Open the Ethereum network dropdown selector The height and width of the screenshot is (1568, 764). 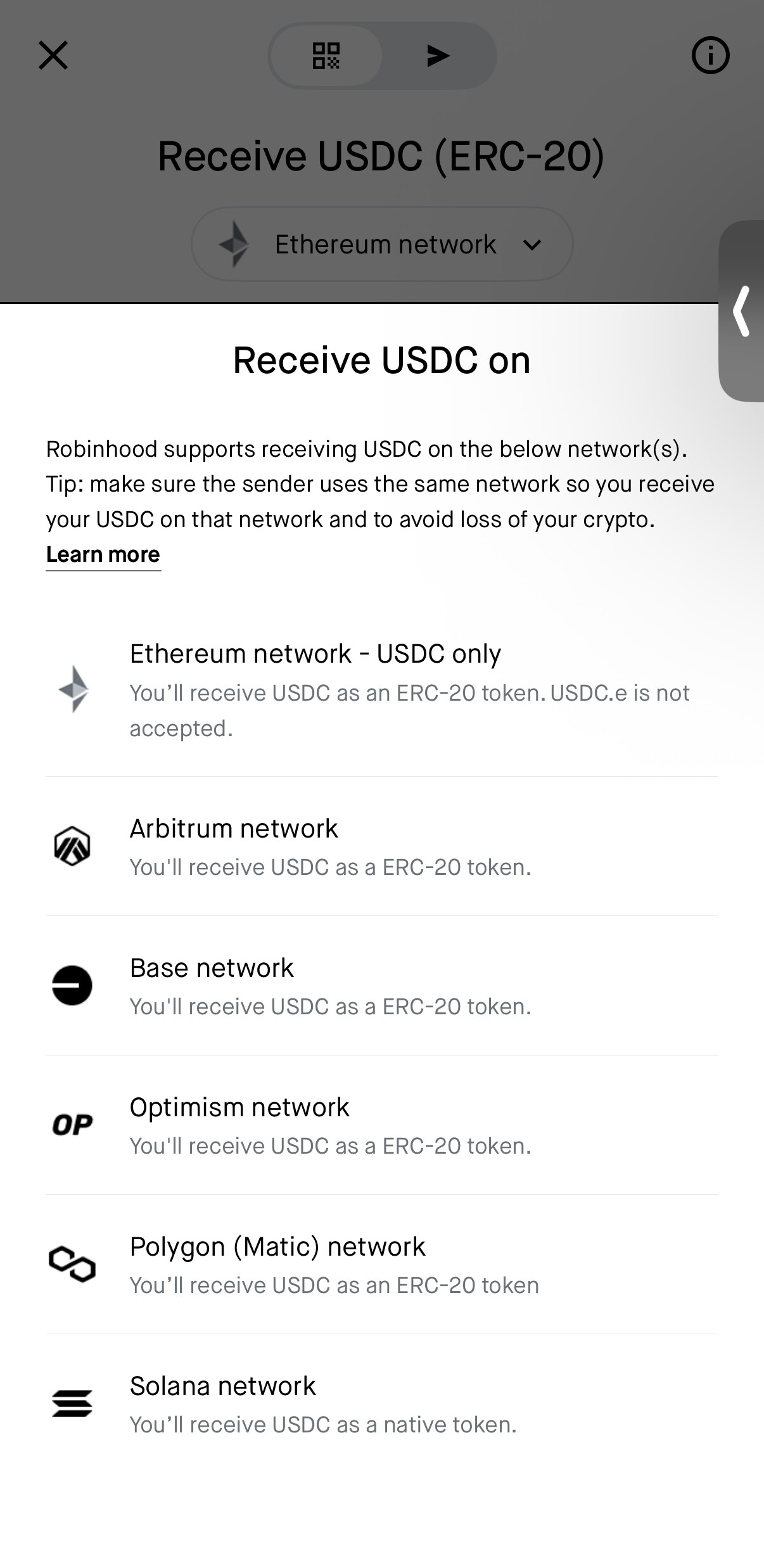click(382, 245)
